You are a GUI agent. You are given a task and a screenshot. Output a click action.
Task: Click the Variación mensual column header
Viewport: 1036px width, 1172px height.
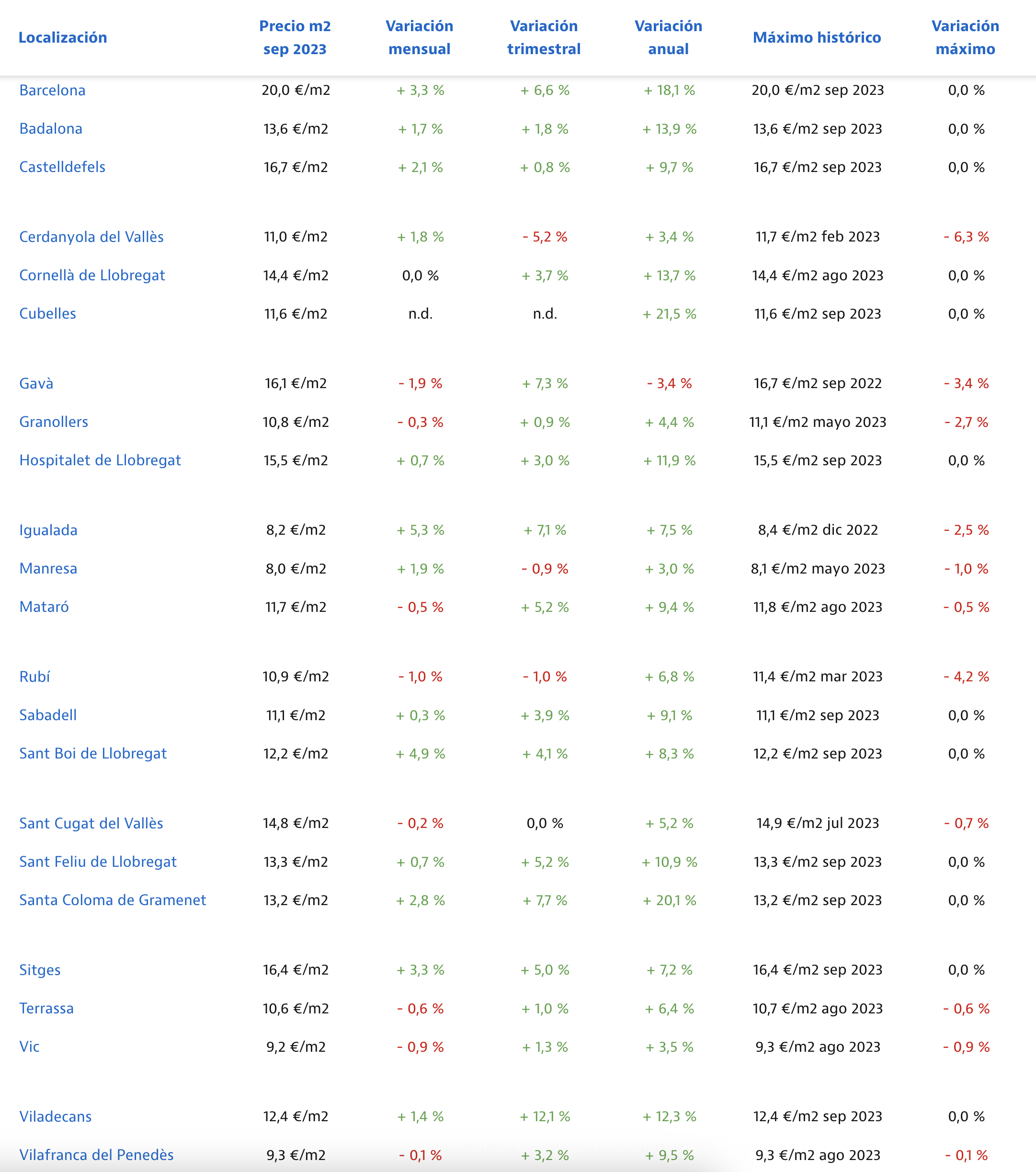tap(419, 38)
